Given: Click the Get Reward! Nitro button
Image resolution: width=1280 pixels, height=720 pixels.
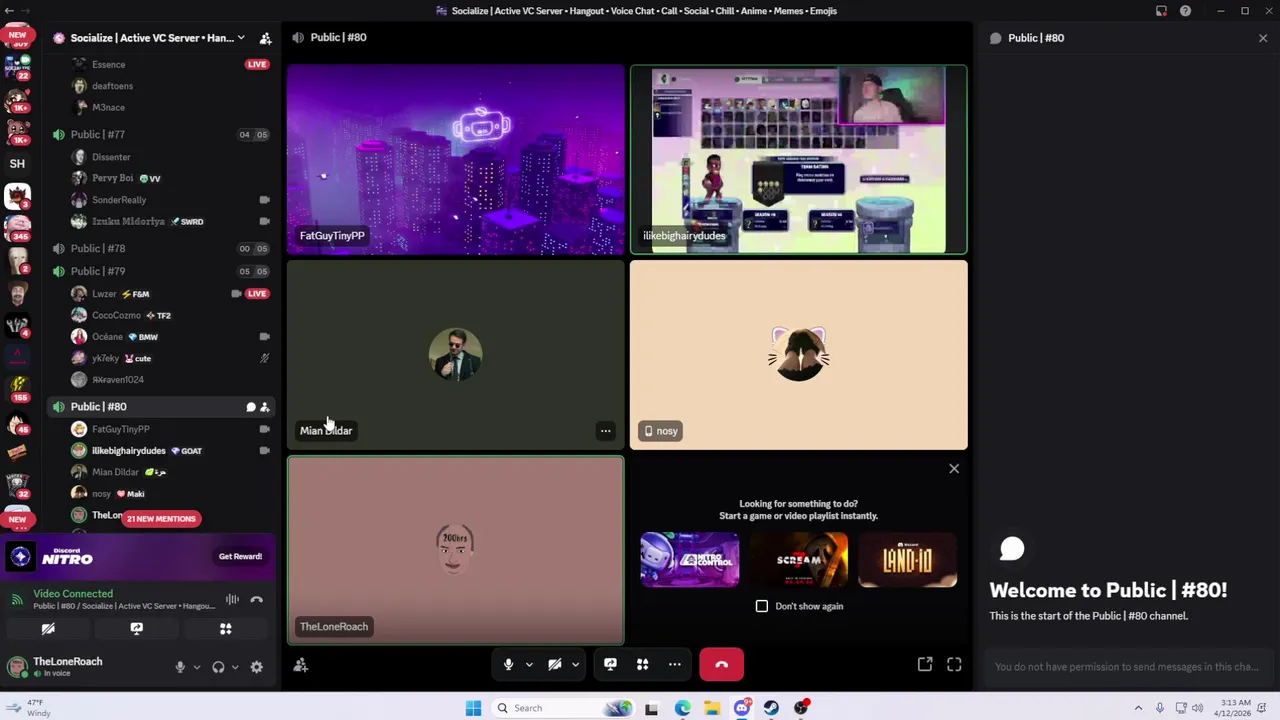Looking at the screenshot, I should point(240,557).
